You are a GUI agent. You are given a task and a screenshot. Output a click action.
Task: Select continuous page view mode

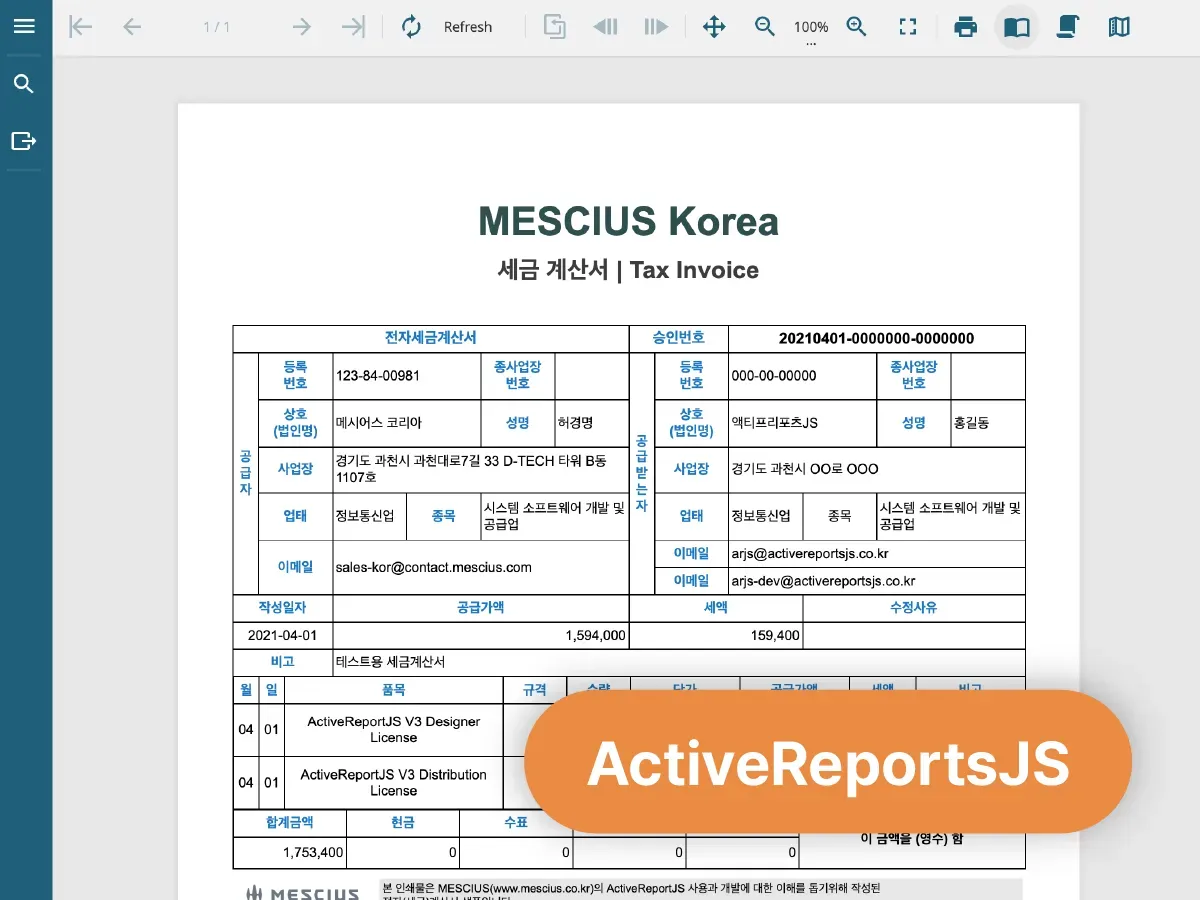click(1068, 27)
